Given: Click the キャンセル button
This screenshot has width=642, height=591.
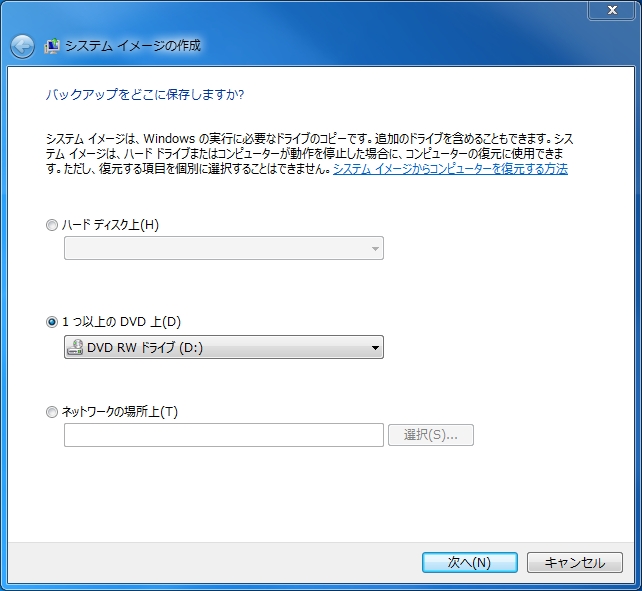Looking at the screenshot, I should (x=575, y=563).
